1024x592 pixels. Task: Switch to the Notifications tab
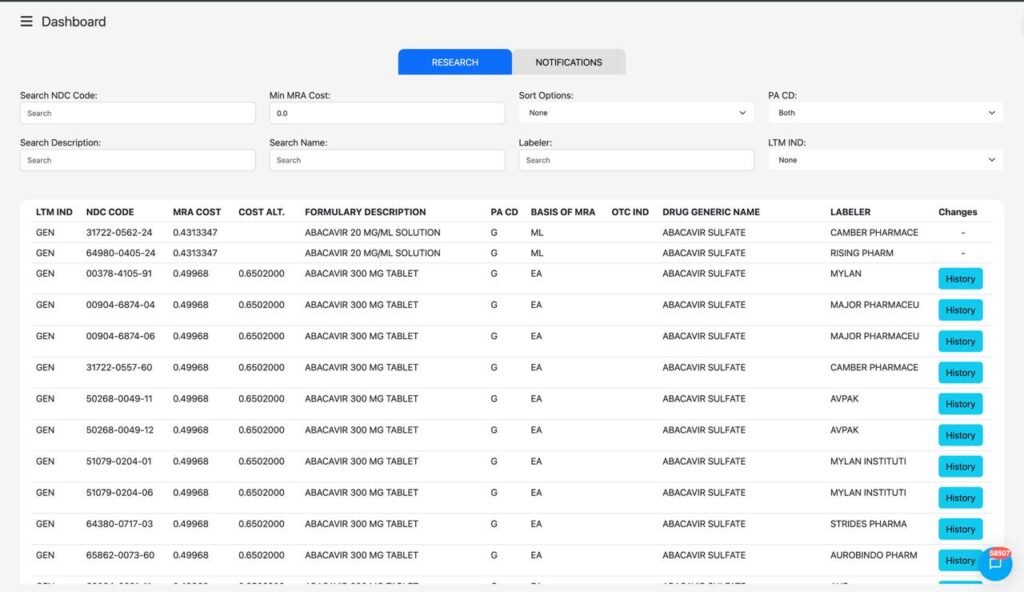click(568, 62)
